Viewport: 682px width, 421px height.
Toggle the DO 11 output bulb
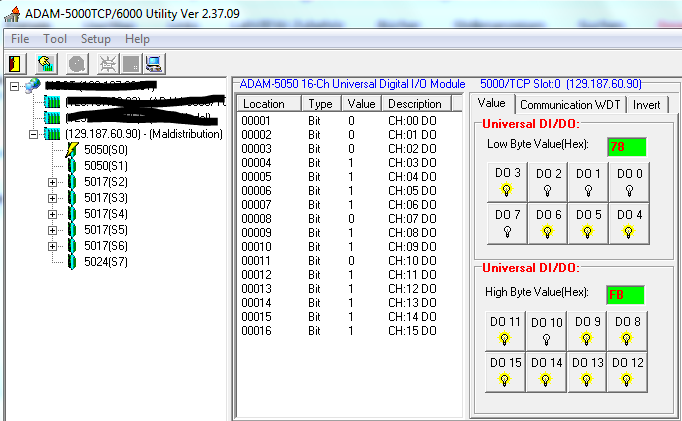[x=505, y=331]
